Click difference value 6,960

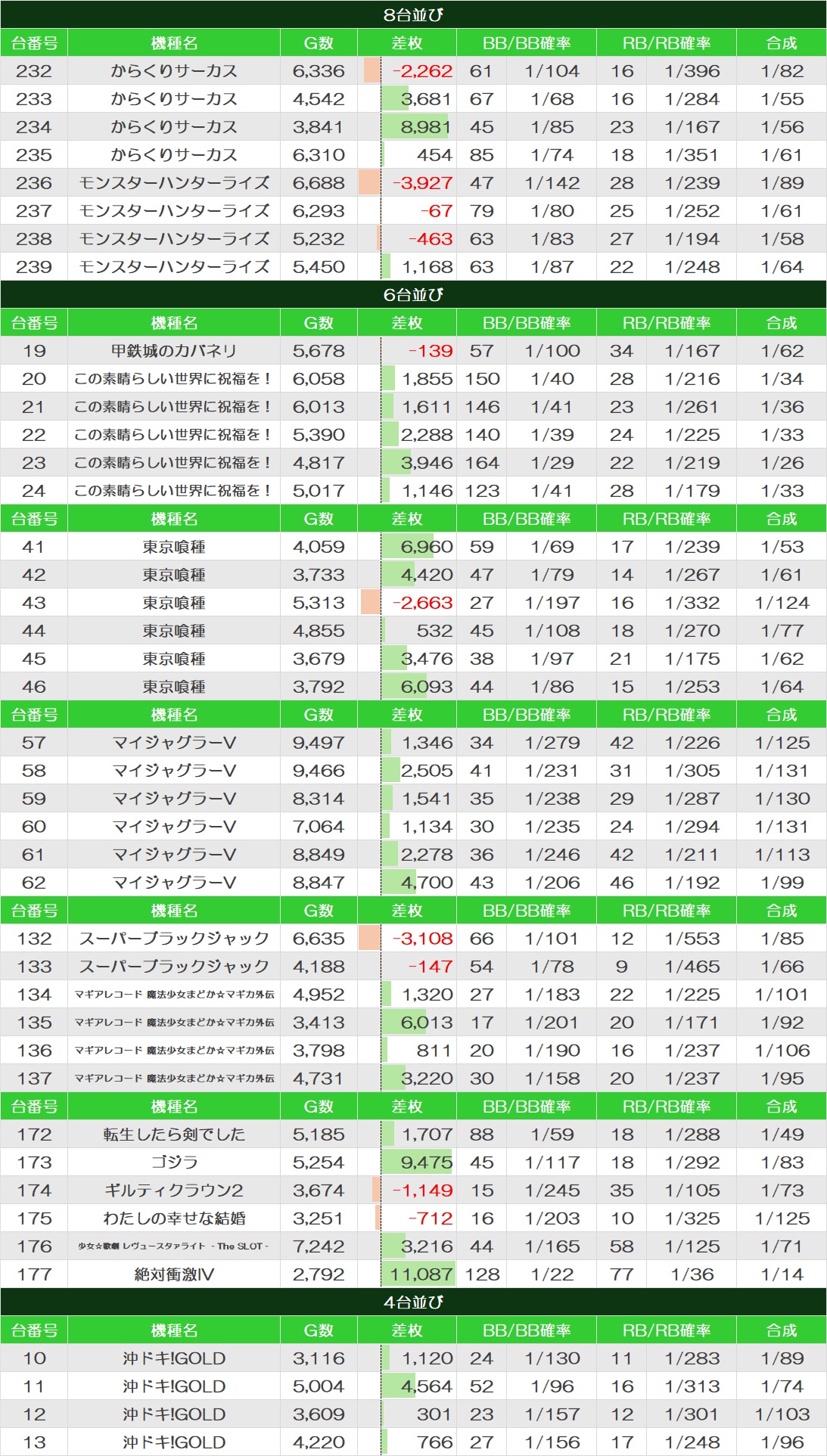[427, 547]
